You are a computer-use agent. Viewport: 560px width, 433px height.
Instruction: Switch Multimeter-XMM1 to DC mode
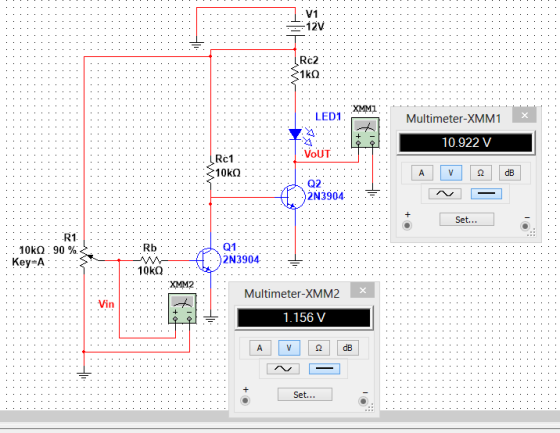point(486,194)
